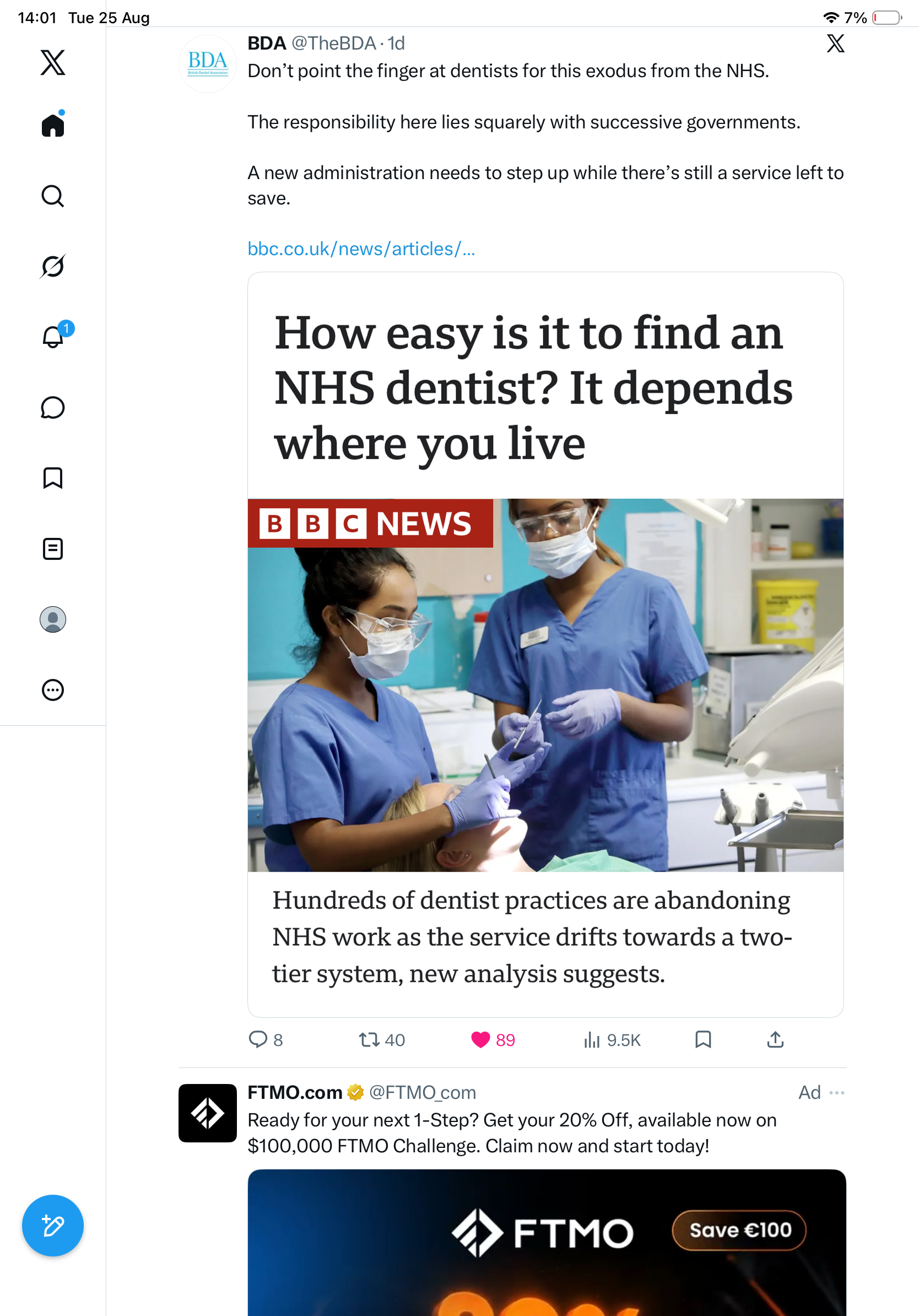The image size is (919, 1316).
Task: Open BBC News article card image
Action: tap(545, 685)
